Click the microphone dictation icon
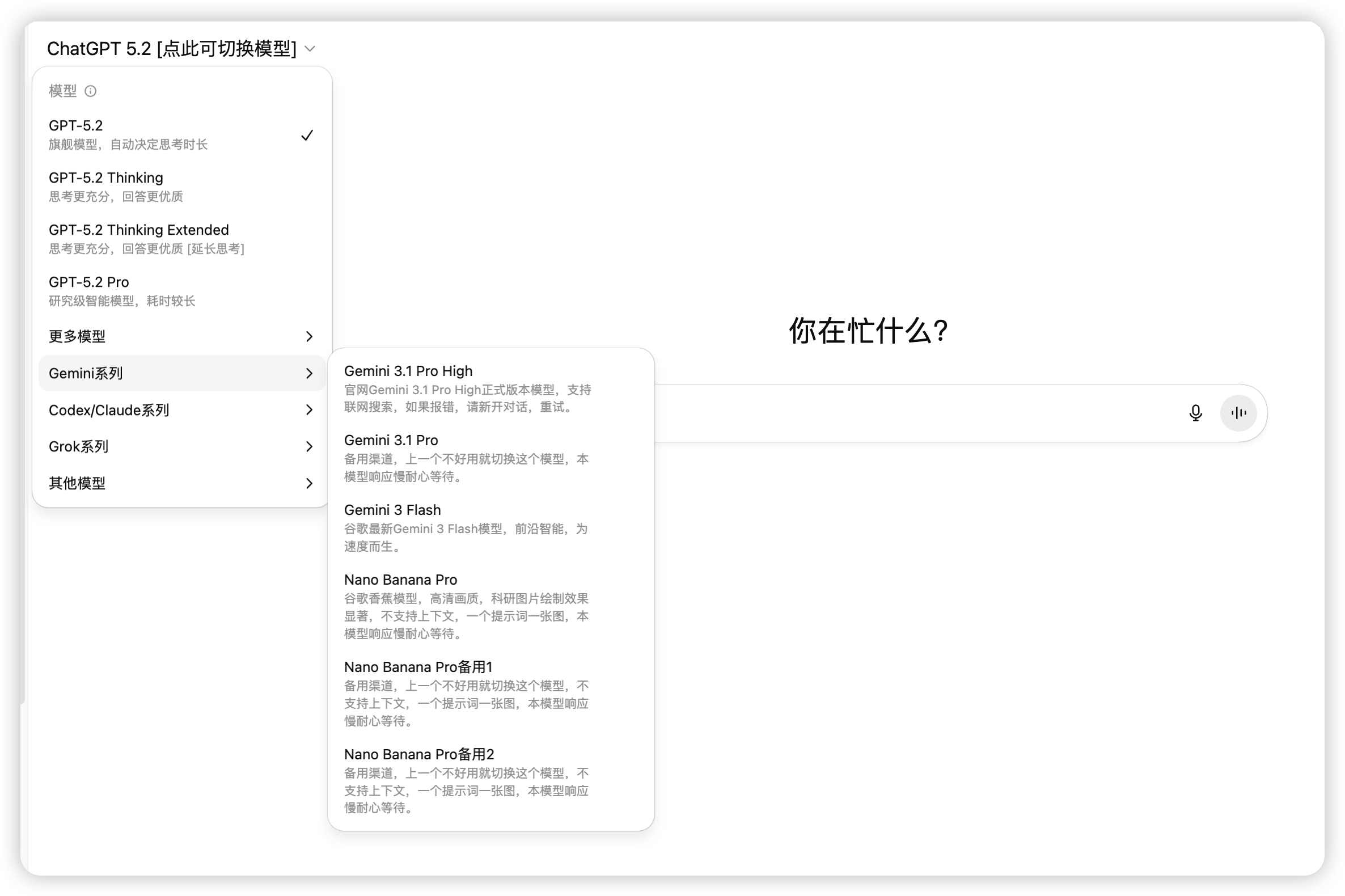 tap(1195, 413)
